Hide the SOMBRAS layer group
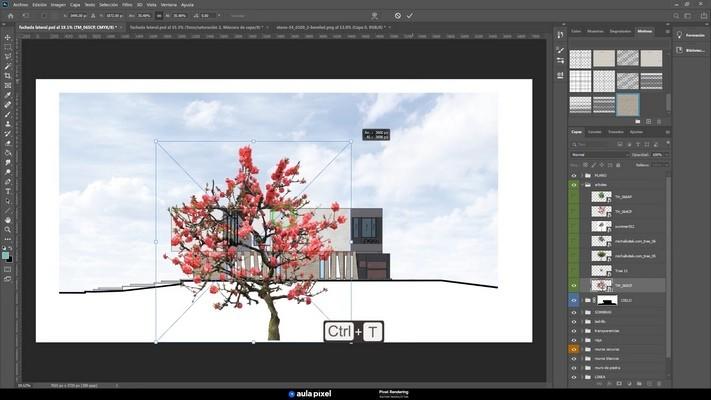Image resolution: width=711 pixels, height=400 pixels. [574, 312]
